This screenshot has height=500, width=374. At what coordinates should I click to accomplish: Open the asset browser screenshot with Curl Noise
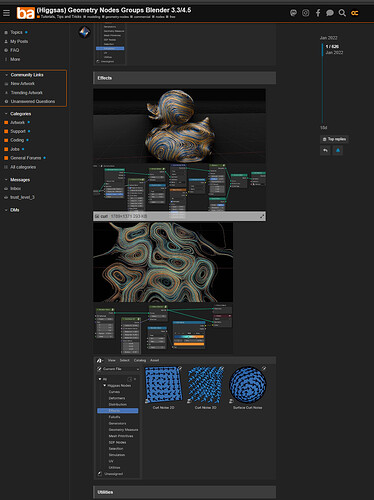(x=184, y=418)
